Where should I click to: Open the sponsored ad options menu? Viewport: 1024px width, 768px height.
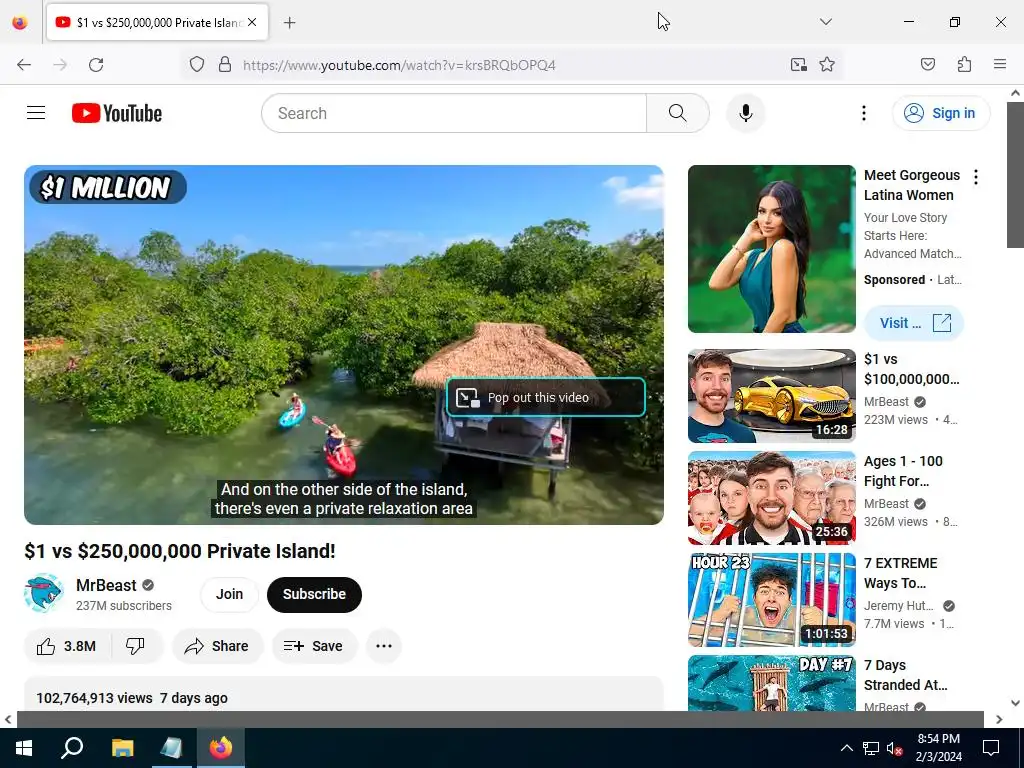point(976,177)
